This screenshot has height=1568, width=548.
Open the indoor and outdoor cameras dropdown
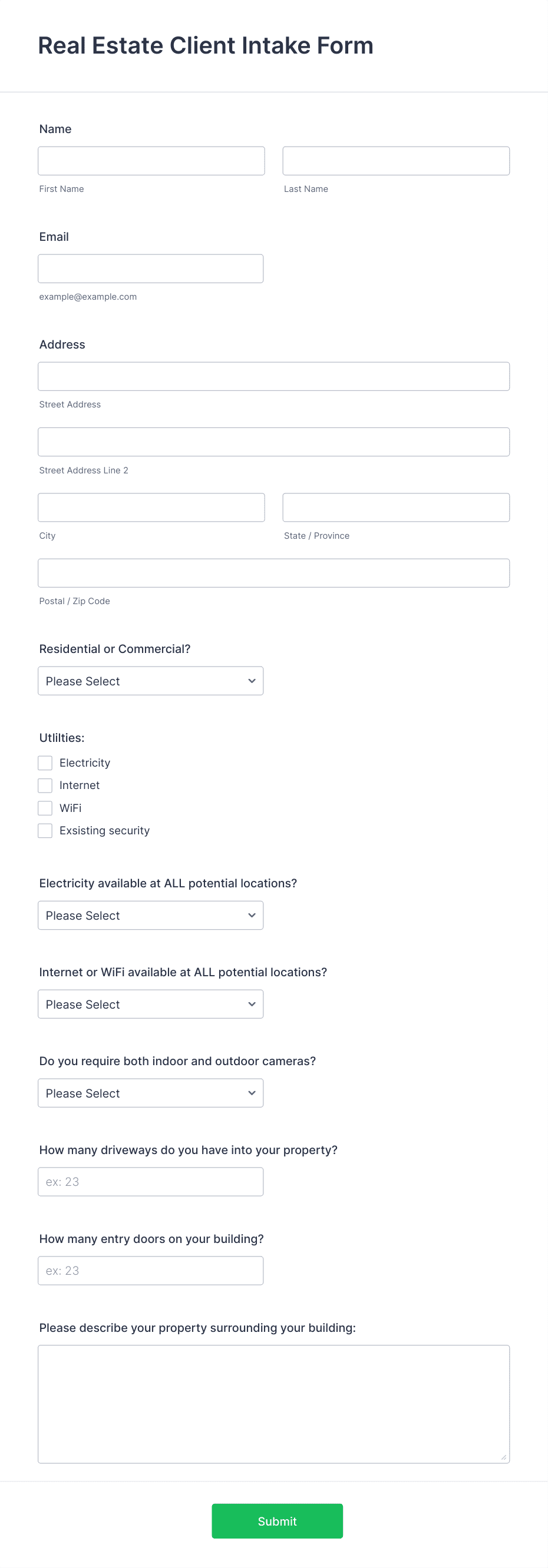click(x=150, y=1093)
